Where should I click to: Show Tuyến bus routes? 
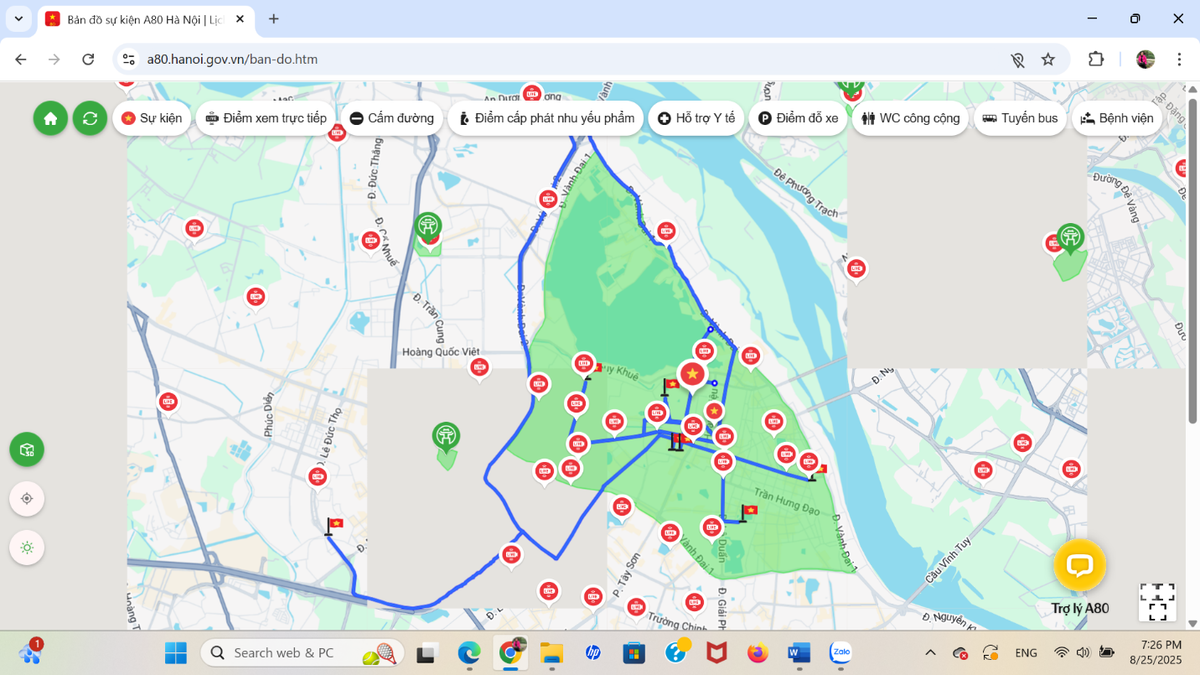1019,118
